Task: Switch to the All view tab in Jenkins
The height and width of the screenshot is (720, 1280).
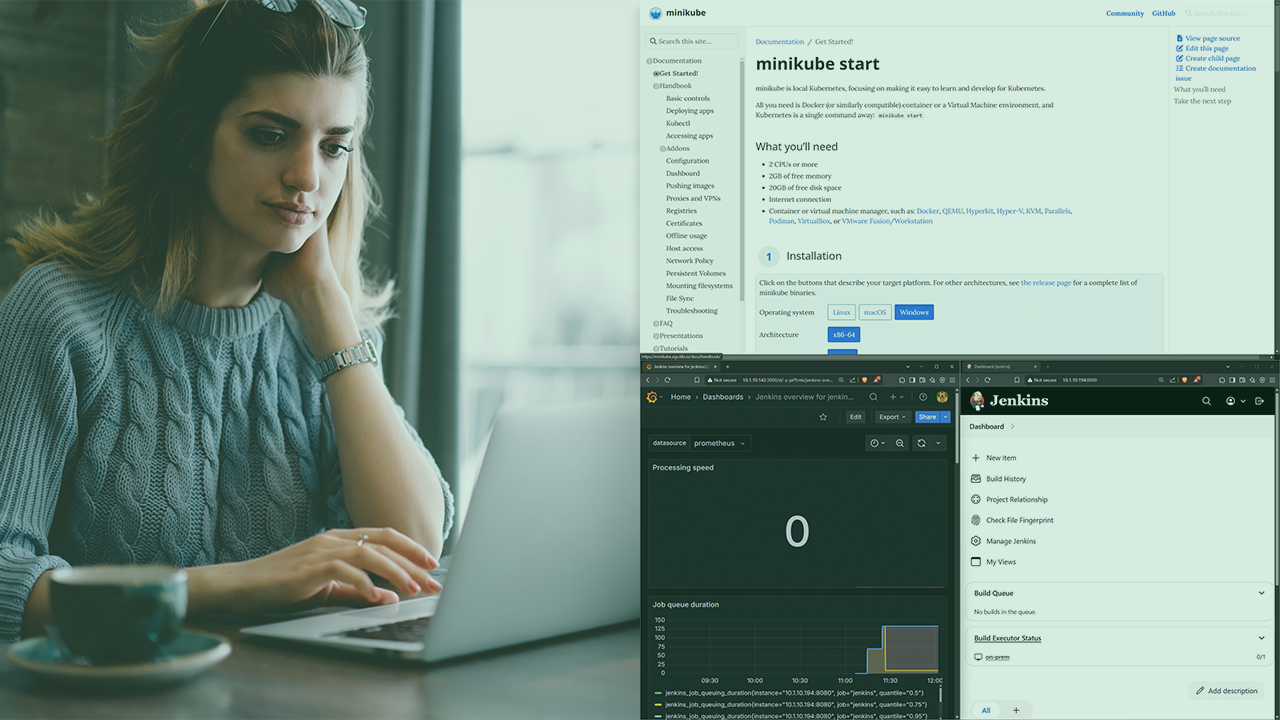Action: click(985, 710)
